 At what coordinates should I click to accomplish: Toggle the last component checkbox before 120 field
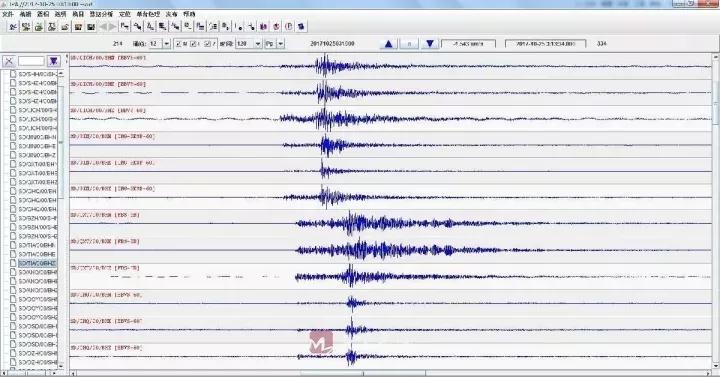(x=208, y=44)
